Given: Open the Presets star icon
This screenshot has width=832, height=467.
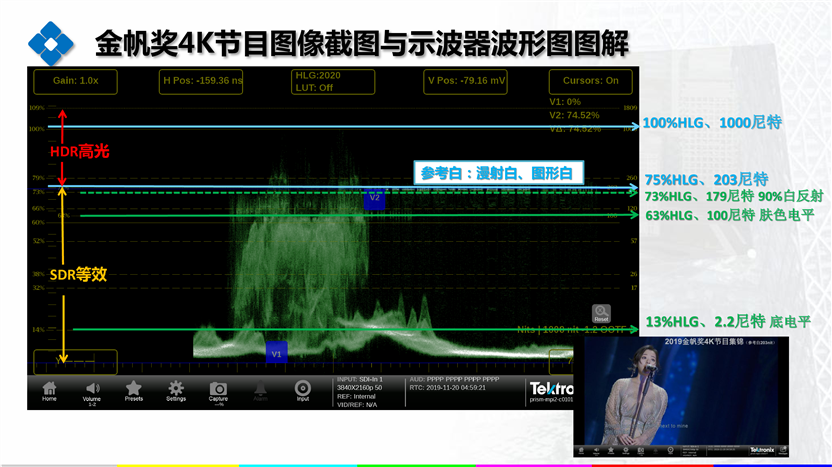Looking at the screenshot, I should 133,389.
